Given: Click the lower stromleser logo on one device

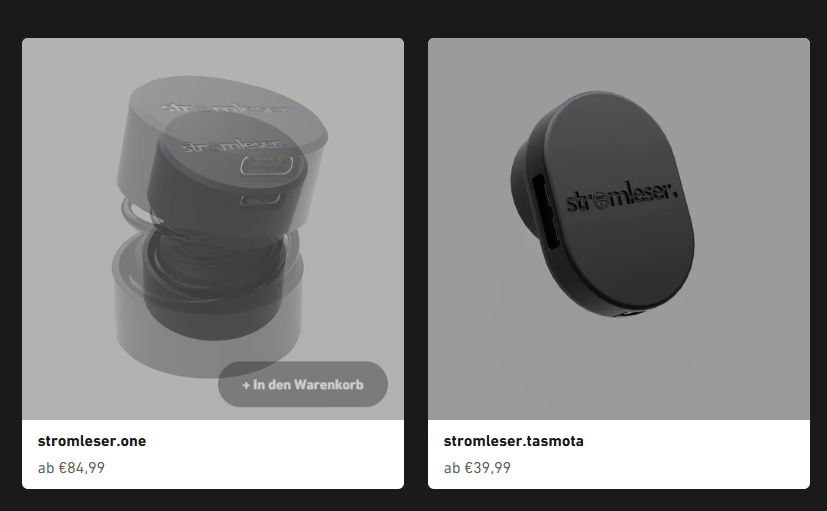Looking at the screenshot, I should (232, 144).
